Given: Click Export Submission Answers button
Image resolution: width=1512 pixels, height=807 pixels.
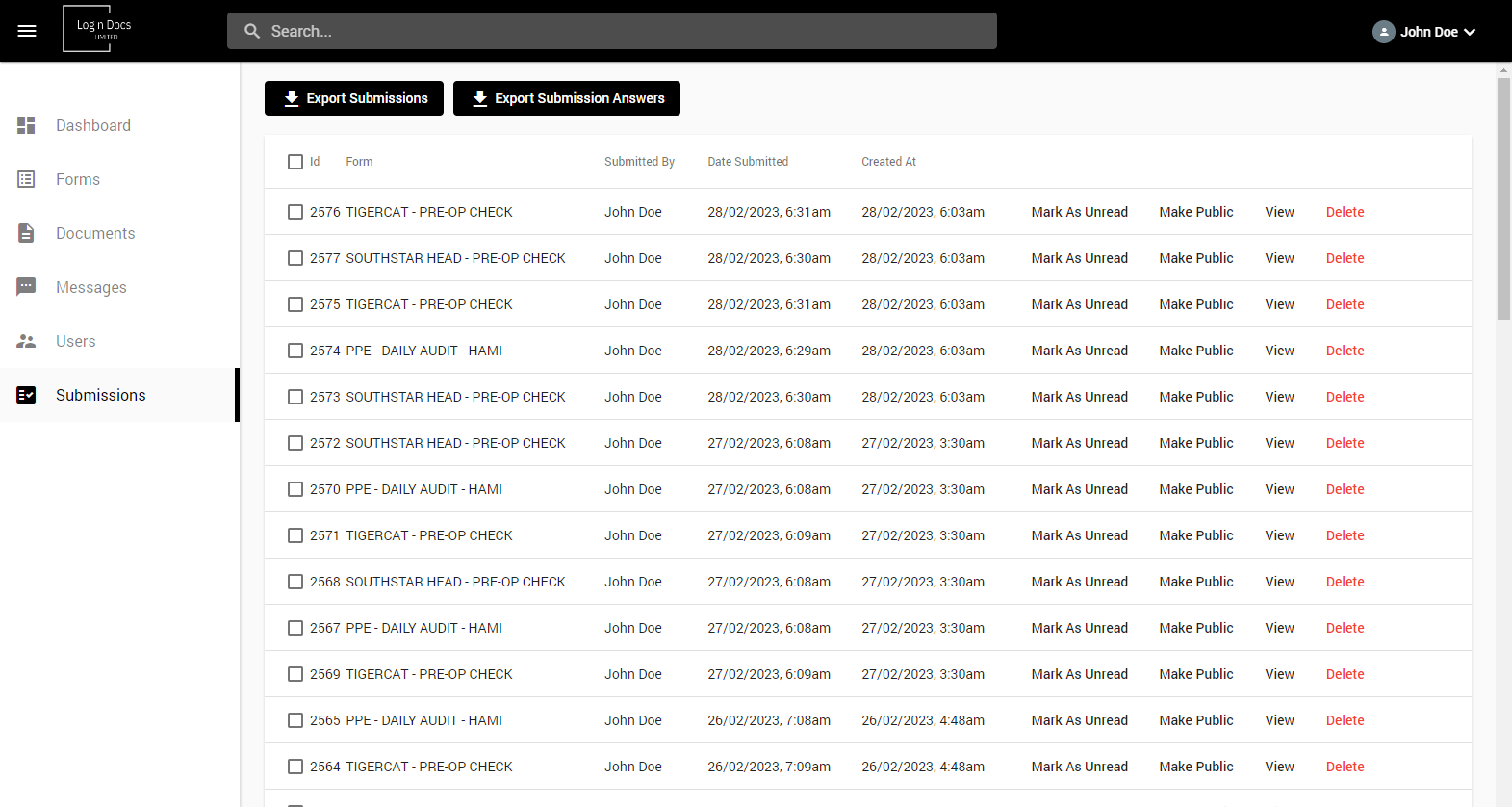Looking at the screenshot, I should click(x=567, y=98).
